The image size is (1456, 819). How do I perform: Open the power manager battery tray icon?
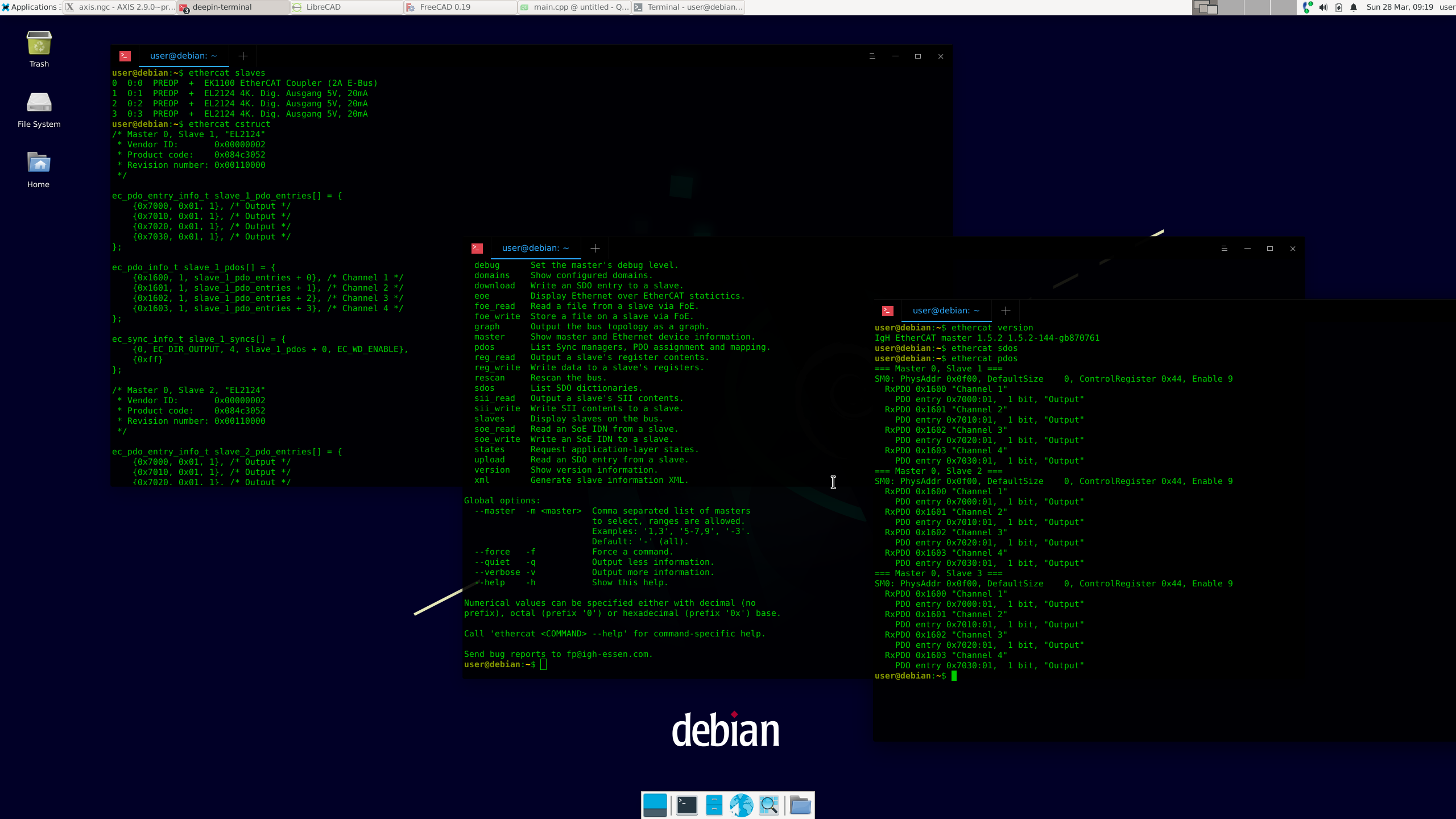click(1339, 7)
